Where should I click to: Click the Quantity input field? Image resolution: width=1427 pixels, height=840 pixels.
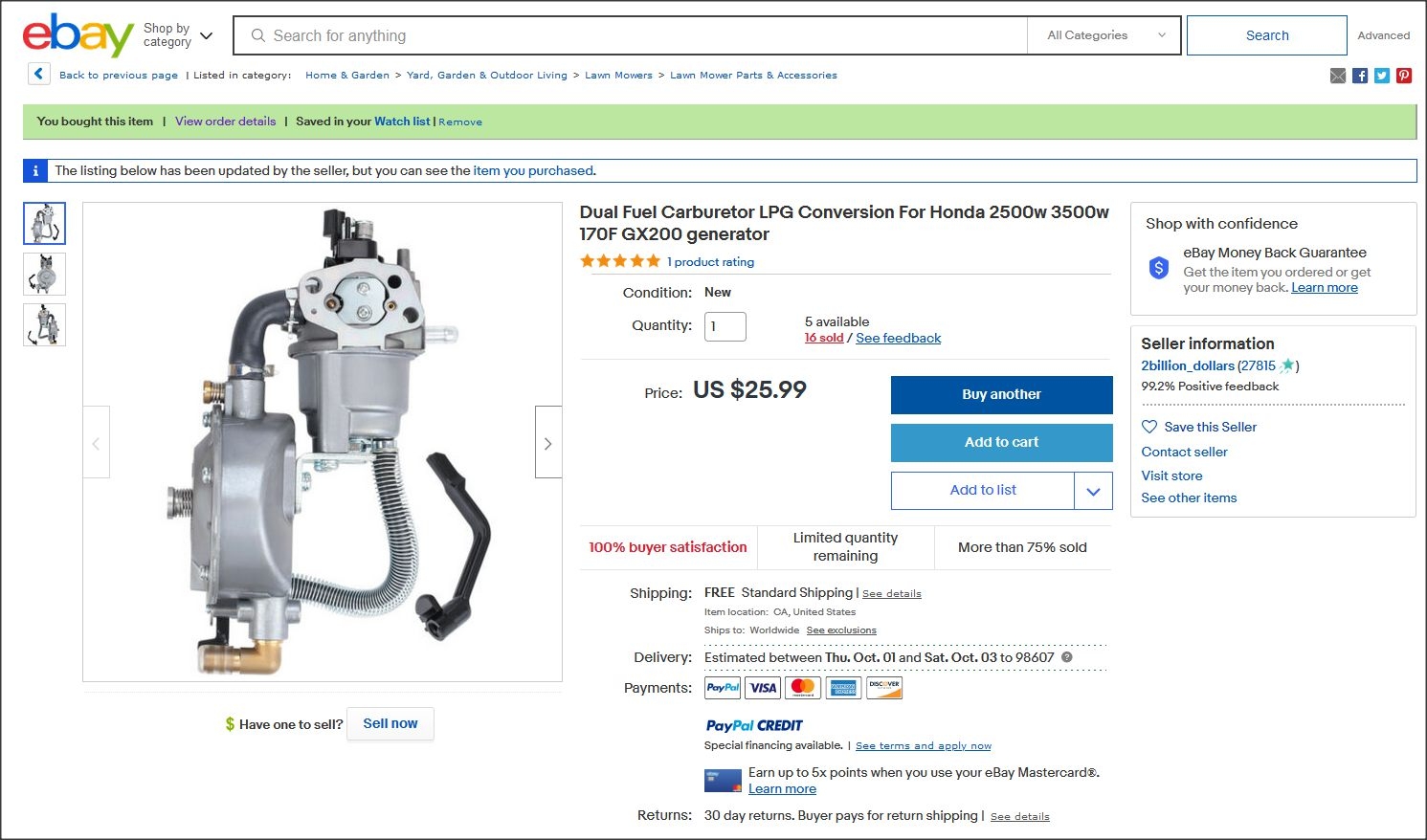coord(725,326)
